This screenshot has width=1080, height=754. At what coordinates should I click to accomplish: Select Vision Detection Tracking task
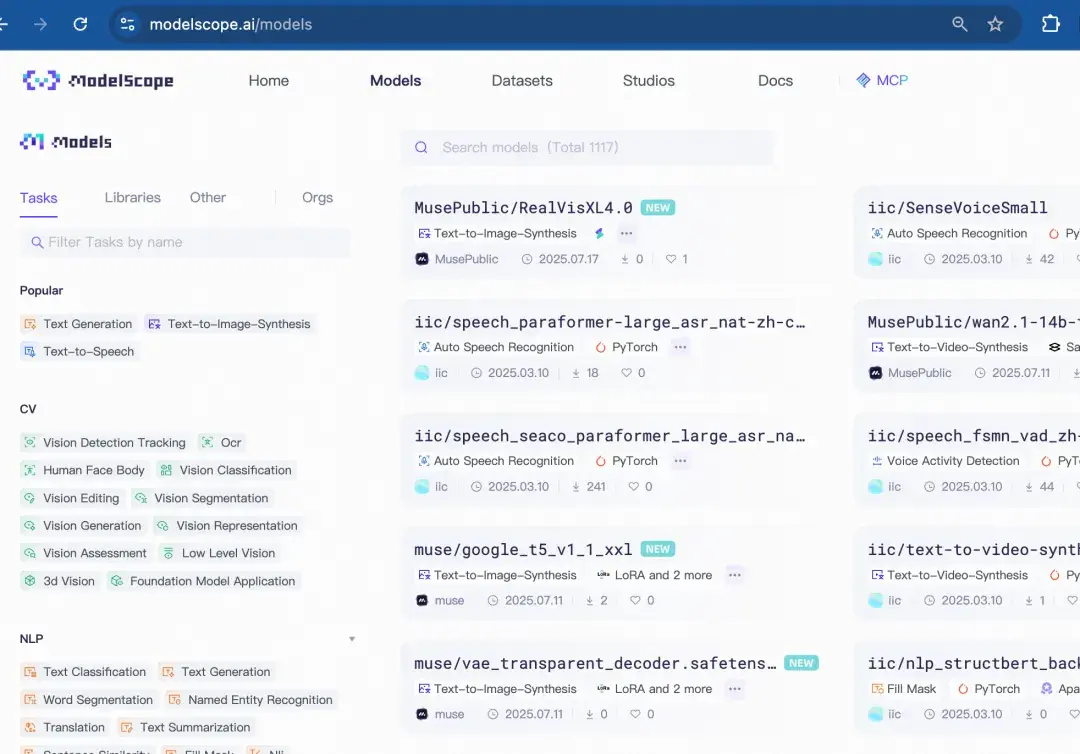tap(105, 443)
